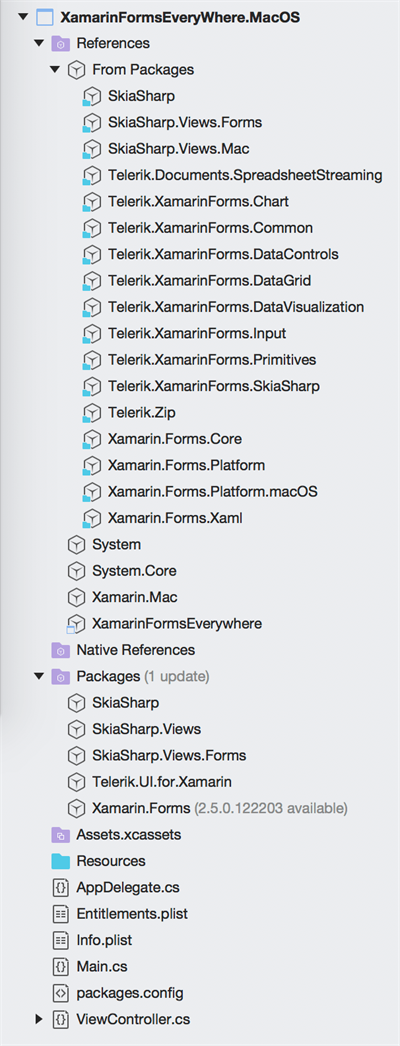Click the packages.config file icon
Image resolution: width=400 pixels, height=1046 pixels.
point(61,993)
